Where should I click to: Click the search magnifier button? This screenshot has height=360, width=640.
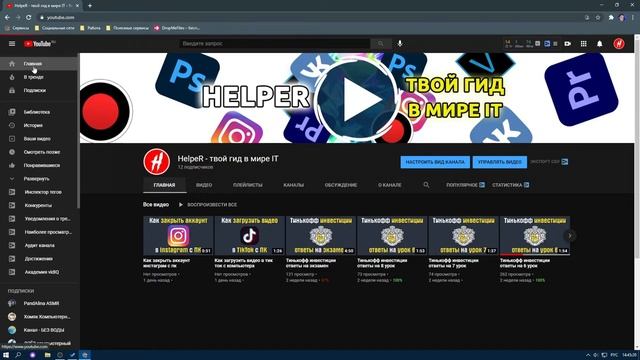pos(381,44)
